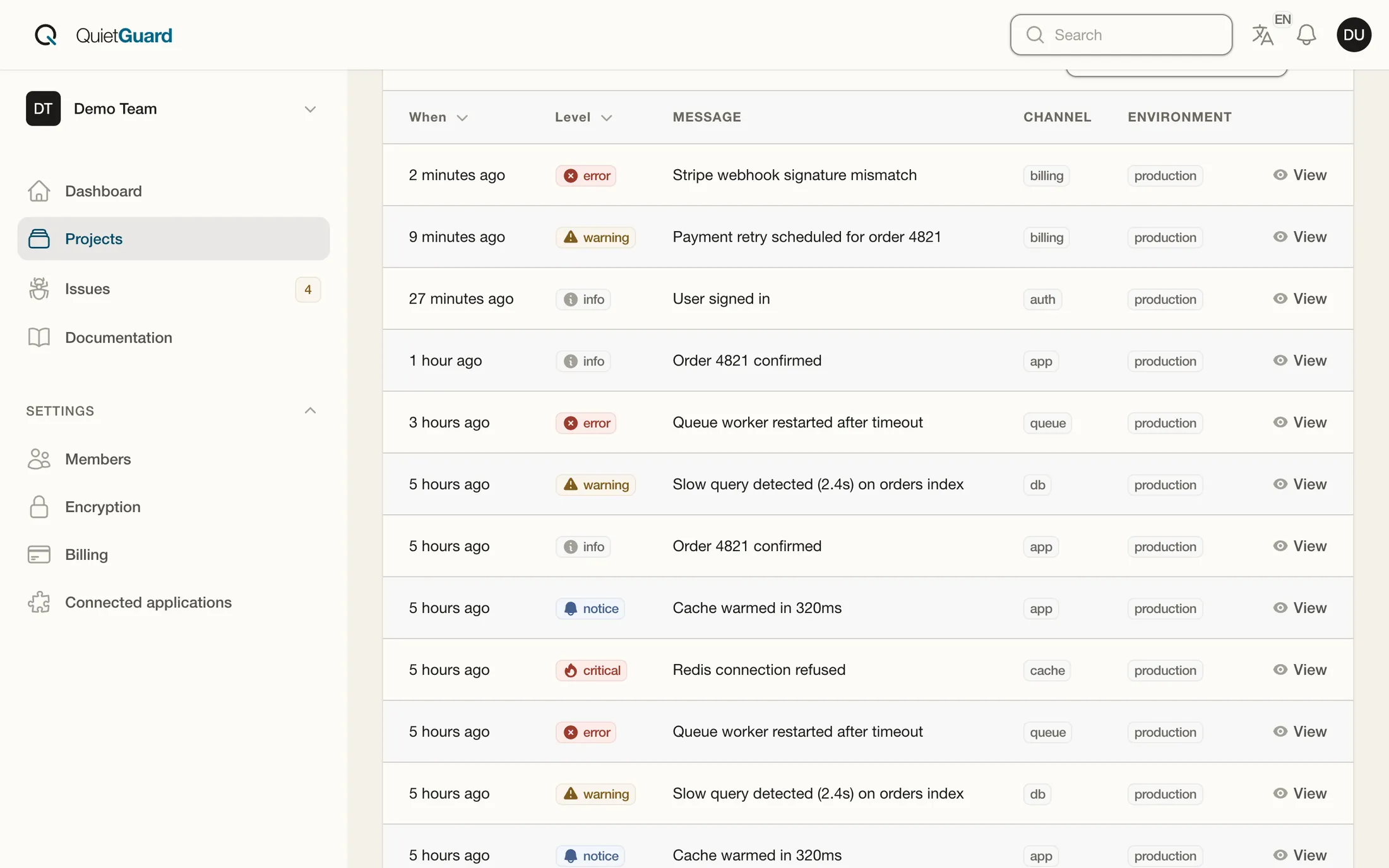
Task: Click auth channel tag
Action: [1042, 299]
